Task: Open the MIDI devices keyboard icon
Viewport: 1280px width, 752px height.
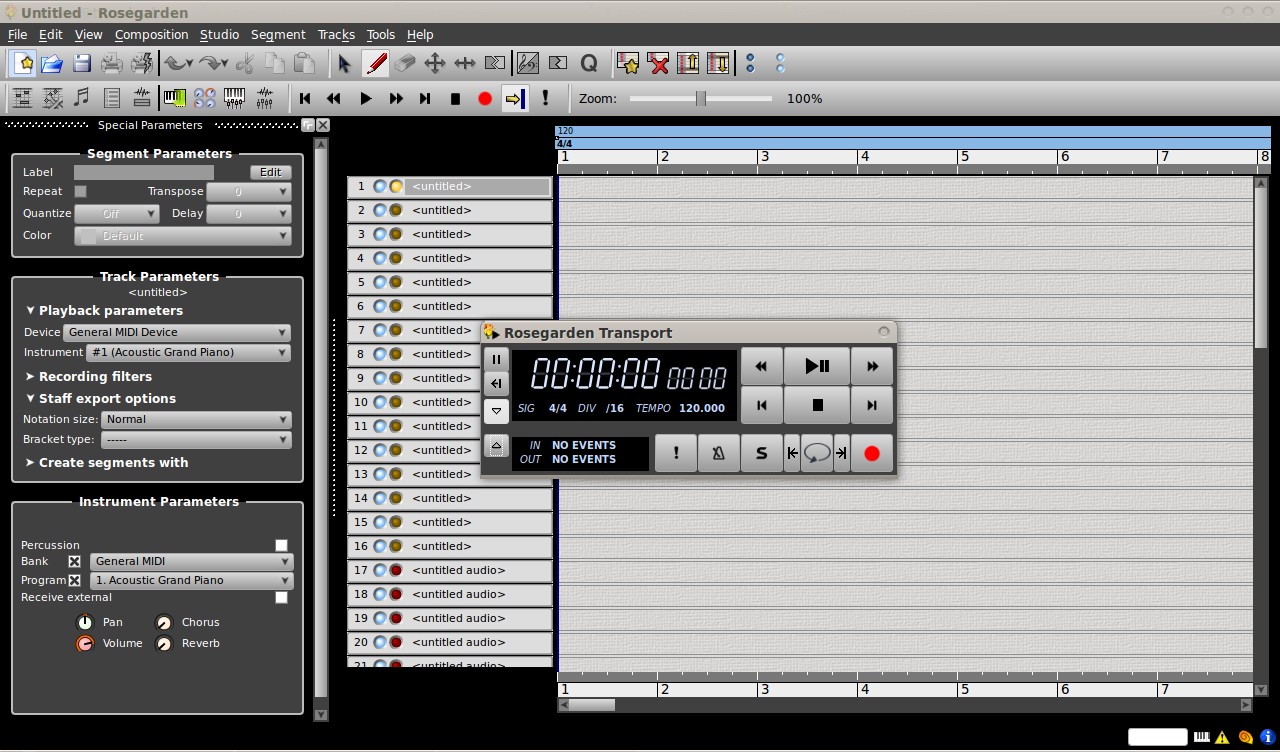Action: coord(175,98)
